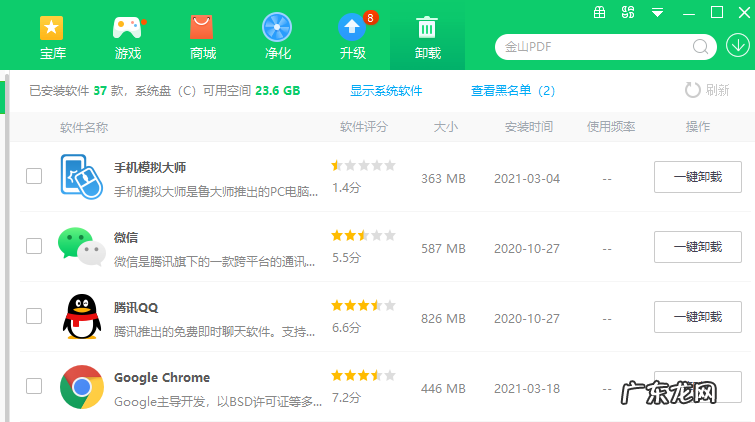Tick the checkbox for 腾讯QQ

[34, 316]
